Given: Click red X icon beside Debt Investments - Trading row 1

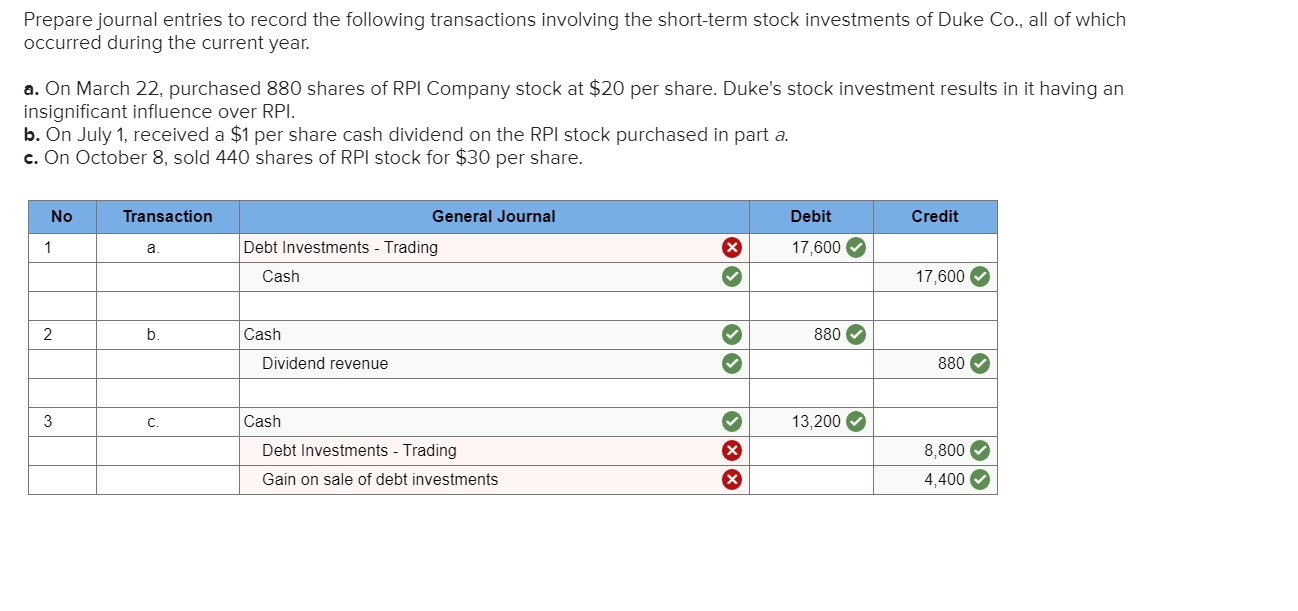Looking at the screenshot, I should pyautogui.click(x=732, y=247).
